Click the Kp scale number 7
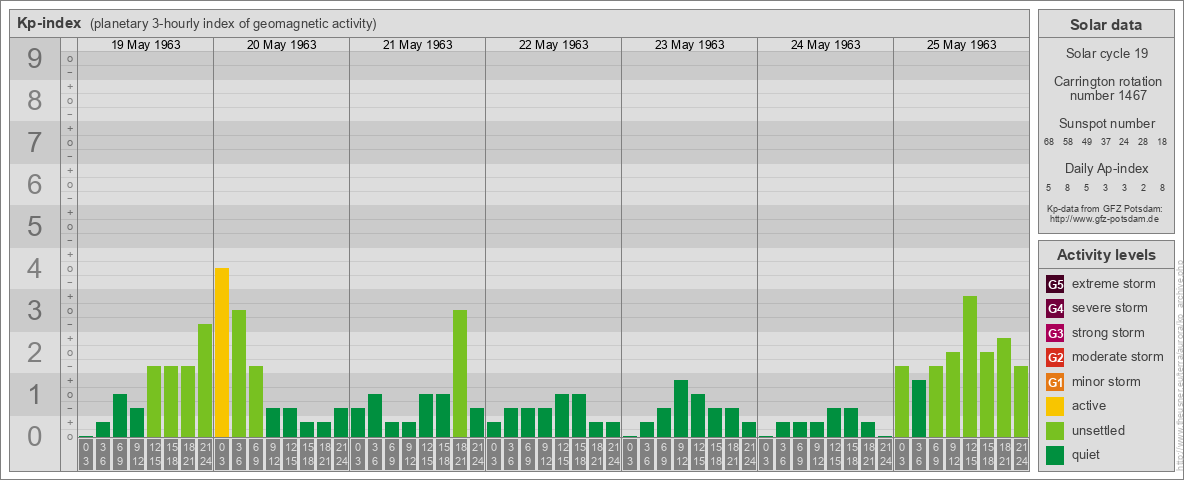This screenshot has width=1184, height=480. coord(35,142)
